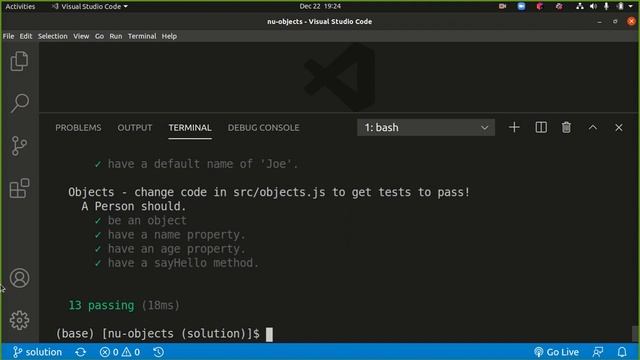Open the Manage gear icon
The height and width of the screenshot is (360, 640).
tap(19, 320)
